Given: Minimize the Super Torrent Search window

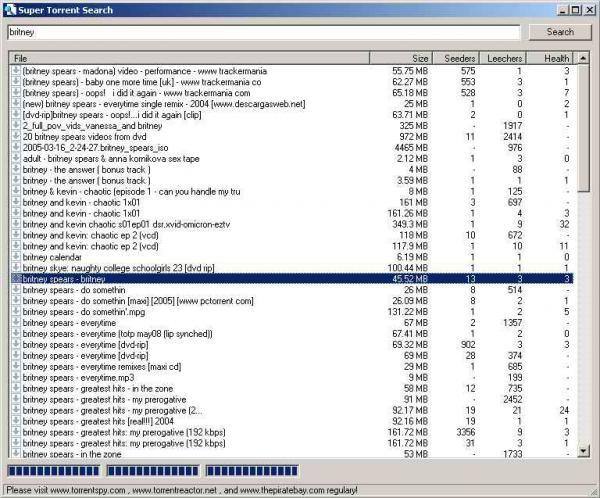Looking at the screenshot, I should [x=562, y=10].
